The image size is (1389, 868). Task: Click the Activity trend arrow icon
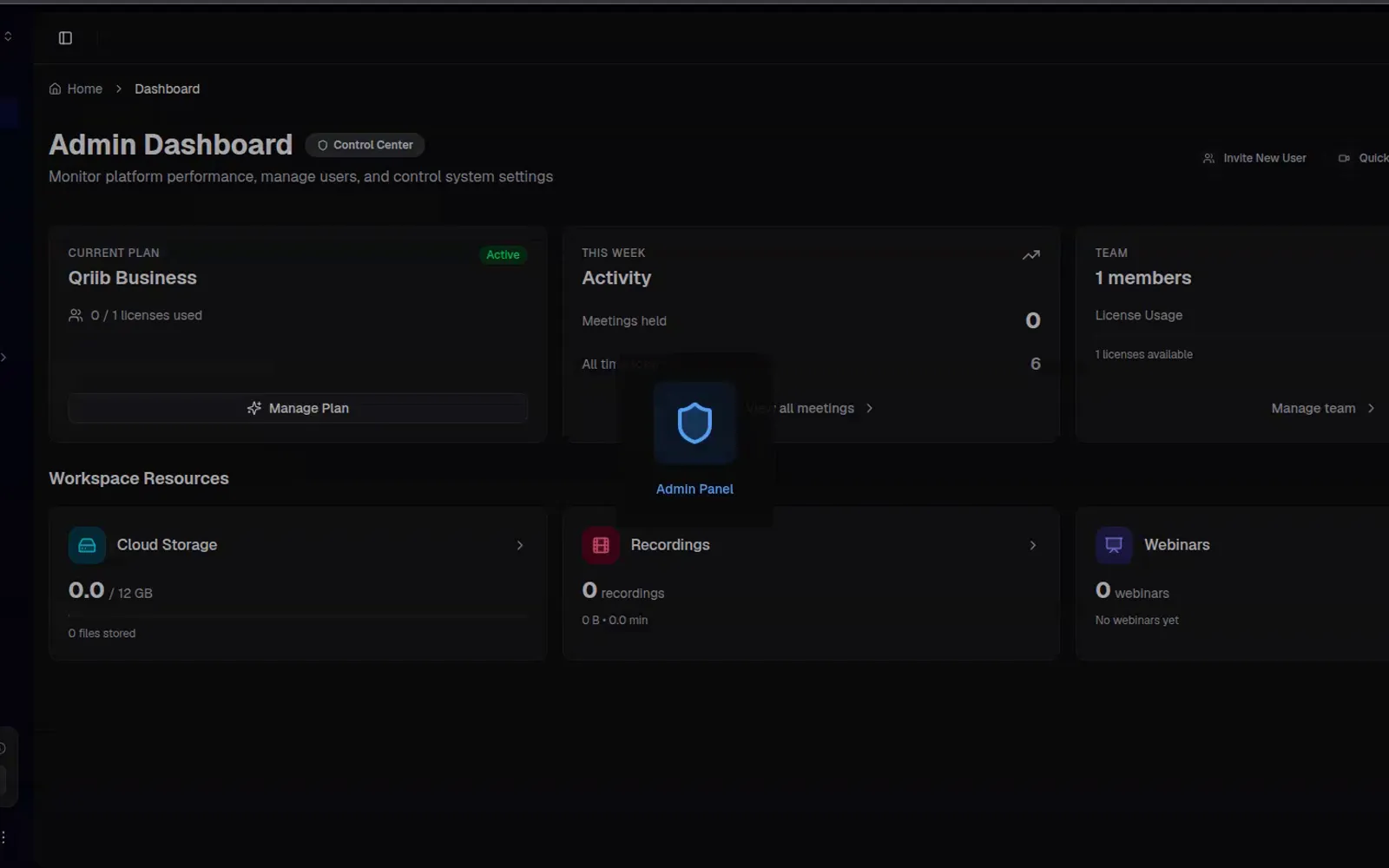(1030, 255)
